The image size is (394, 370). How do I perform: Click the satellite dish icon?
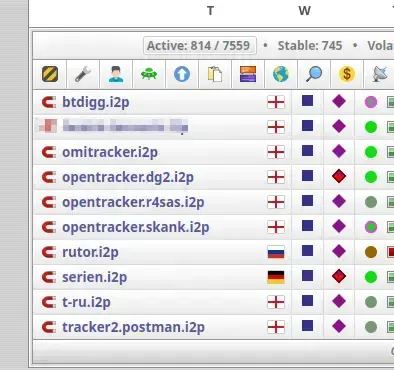pyautogui.click(x=380, y=74)
